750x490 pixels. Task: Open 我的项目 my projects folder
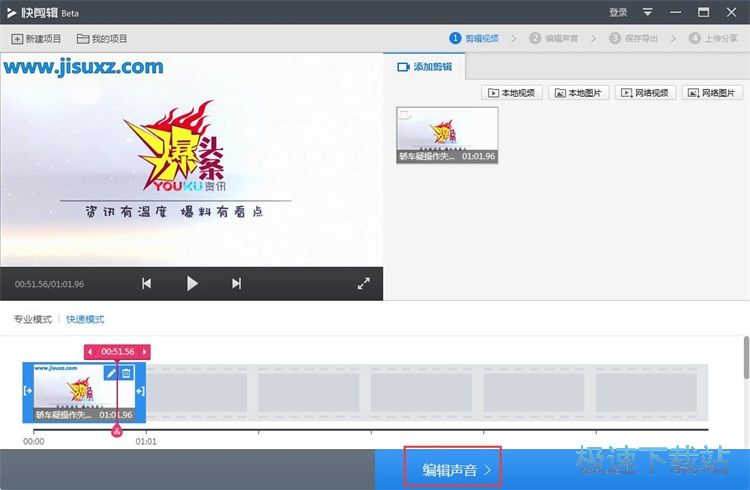point(102,39)
